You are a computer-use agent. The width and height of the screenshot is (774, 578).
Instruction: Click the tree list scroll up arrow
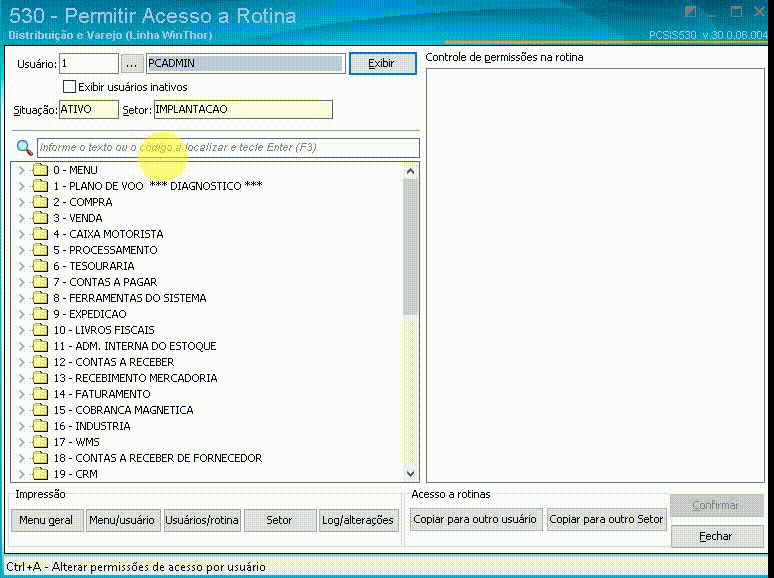[x=410, y=171]
